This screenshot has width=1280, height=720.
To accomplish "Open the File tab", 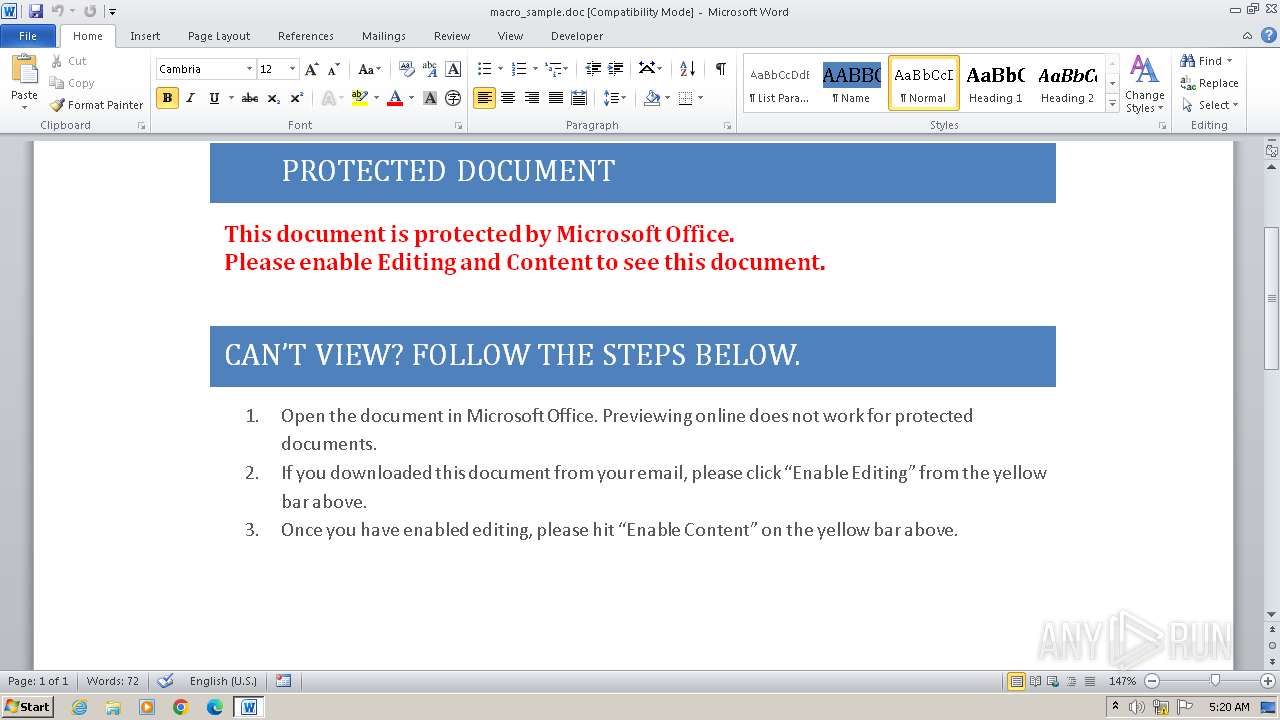I will click(28, 36).
